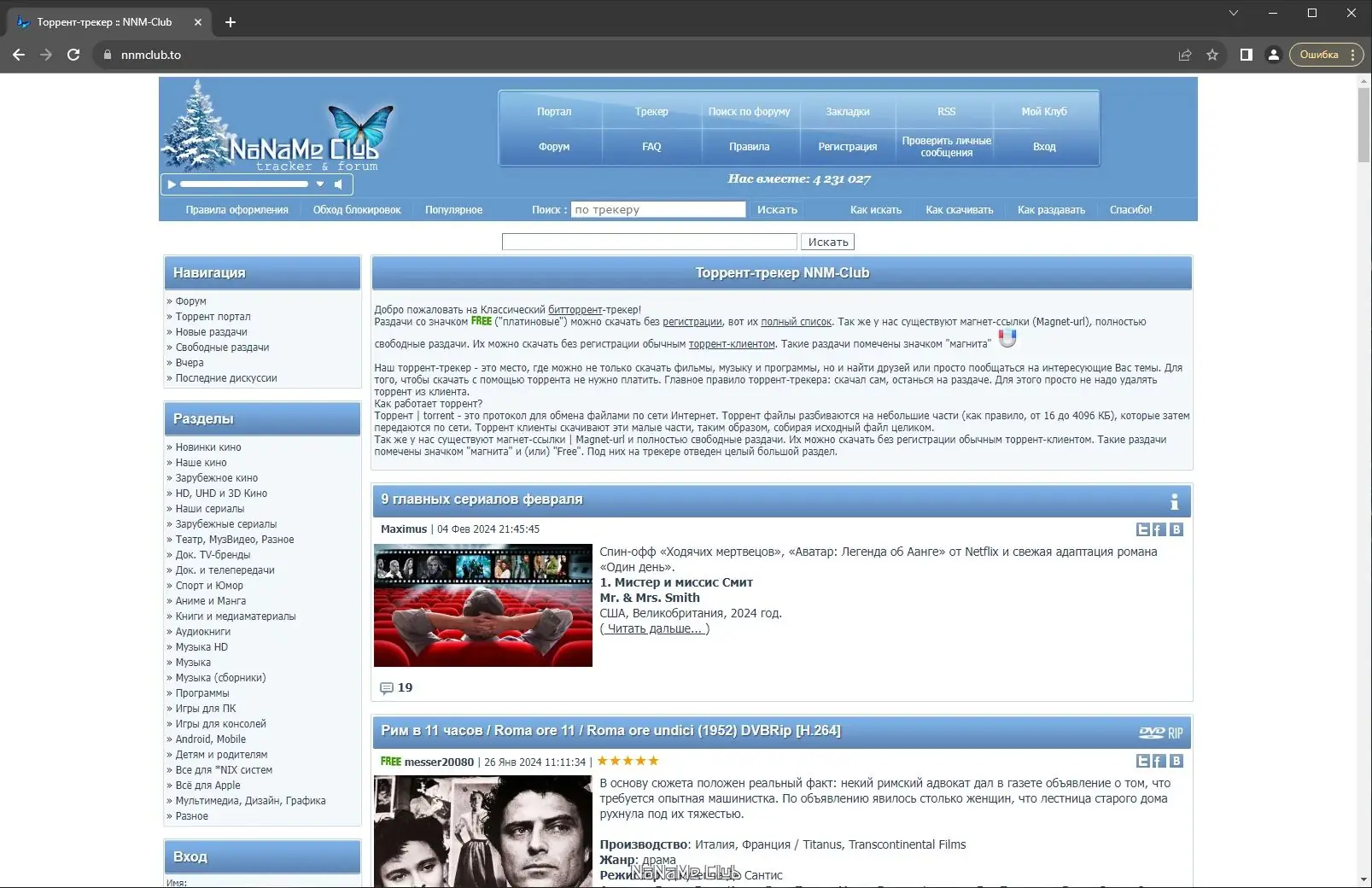Open the player's dropdown arrow
Image resolution: width=1372 pixels, height=888 pixels.
coord(321,184)
